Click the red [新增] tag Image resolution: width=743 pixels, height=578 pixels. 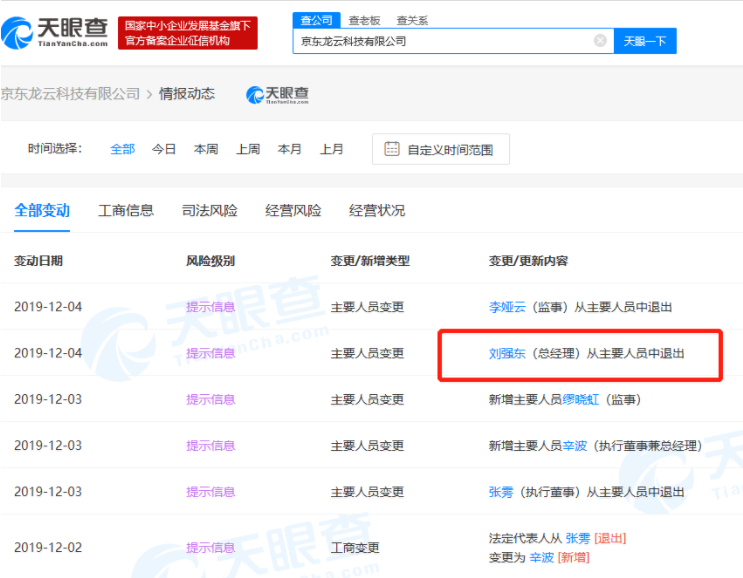coord(574,558)
